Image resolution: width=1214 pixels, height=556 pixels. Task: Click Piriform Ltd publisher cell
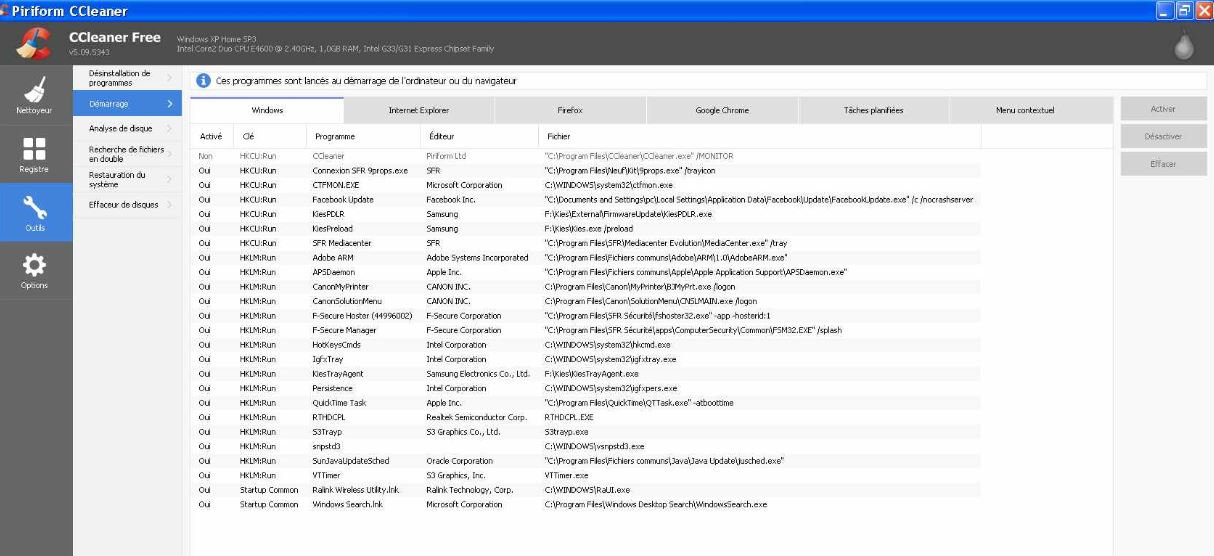(446, 157)
